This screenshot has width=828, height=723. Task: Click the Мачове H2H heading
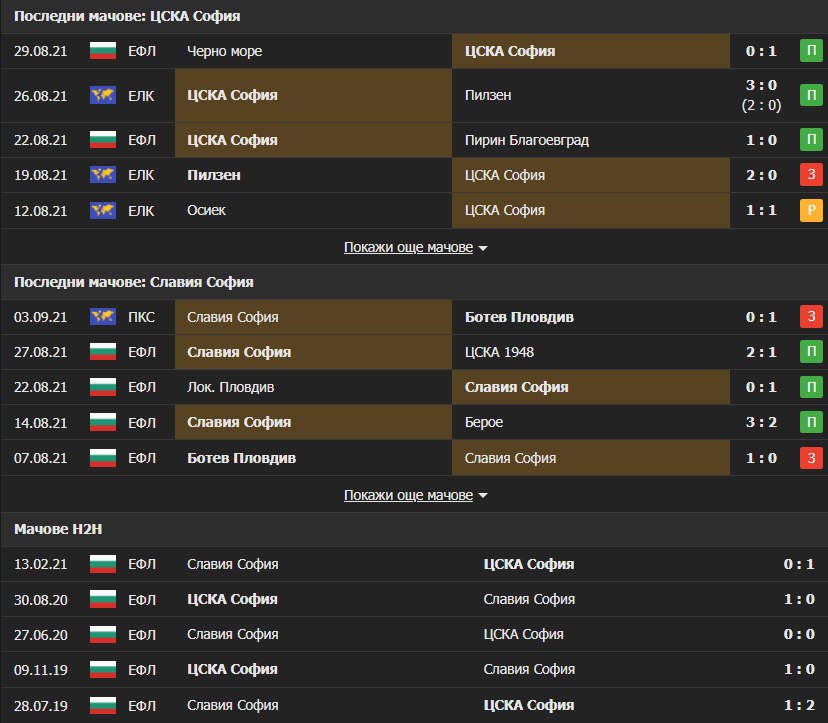58,529
